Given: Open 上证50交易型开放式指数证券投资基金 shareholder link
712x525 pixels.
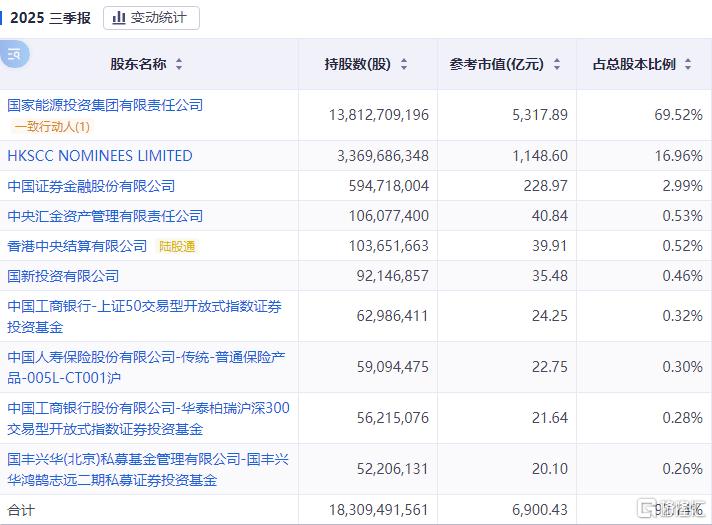Looking at the screenshot, I should point(145,316).
